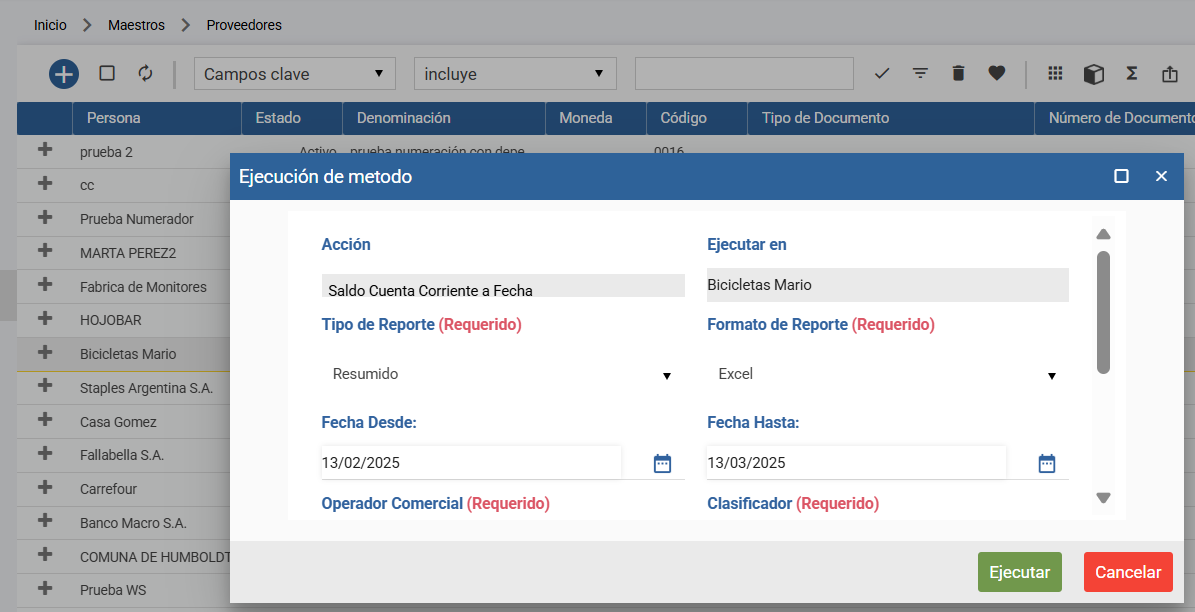The width and height of the screenshot is (1195, 612).
Task: Toggle the select-all checkbox in toolbar
Action: [x=107, y=73]
